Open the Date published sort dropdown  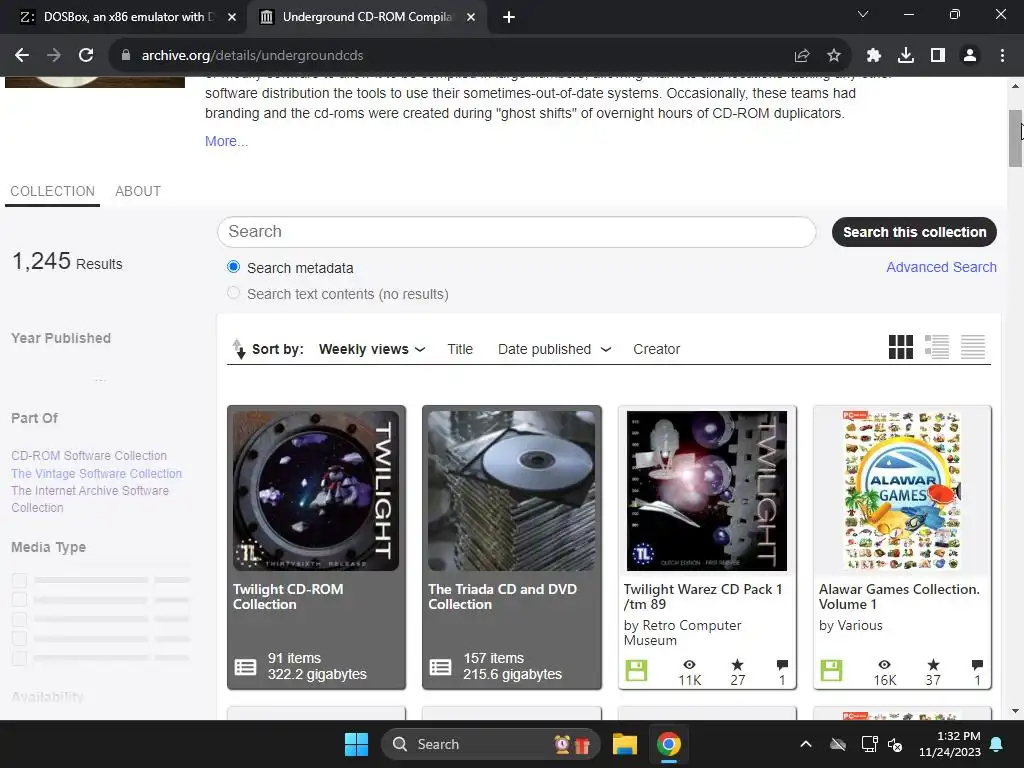(554, 349)
